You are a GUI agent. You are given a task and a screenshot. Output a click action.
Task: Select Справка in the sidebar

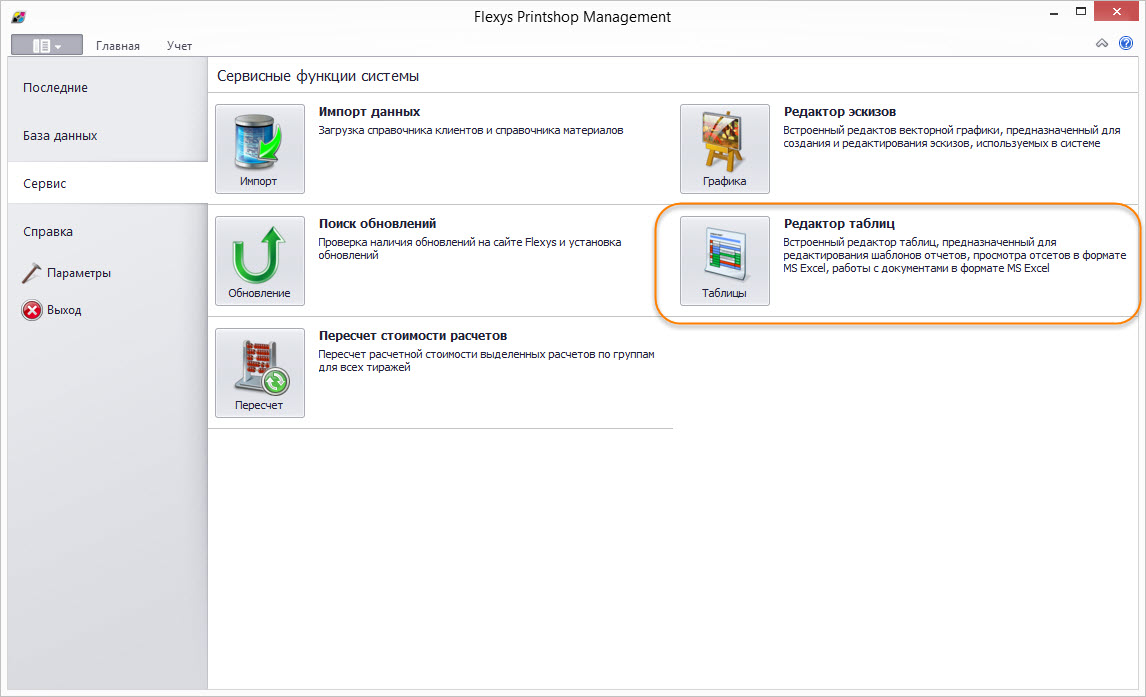coord(107,232)
